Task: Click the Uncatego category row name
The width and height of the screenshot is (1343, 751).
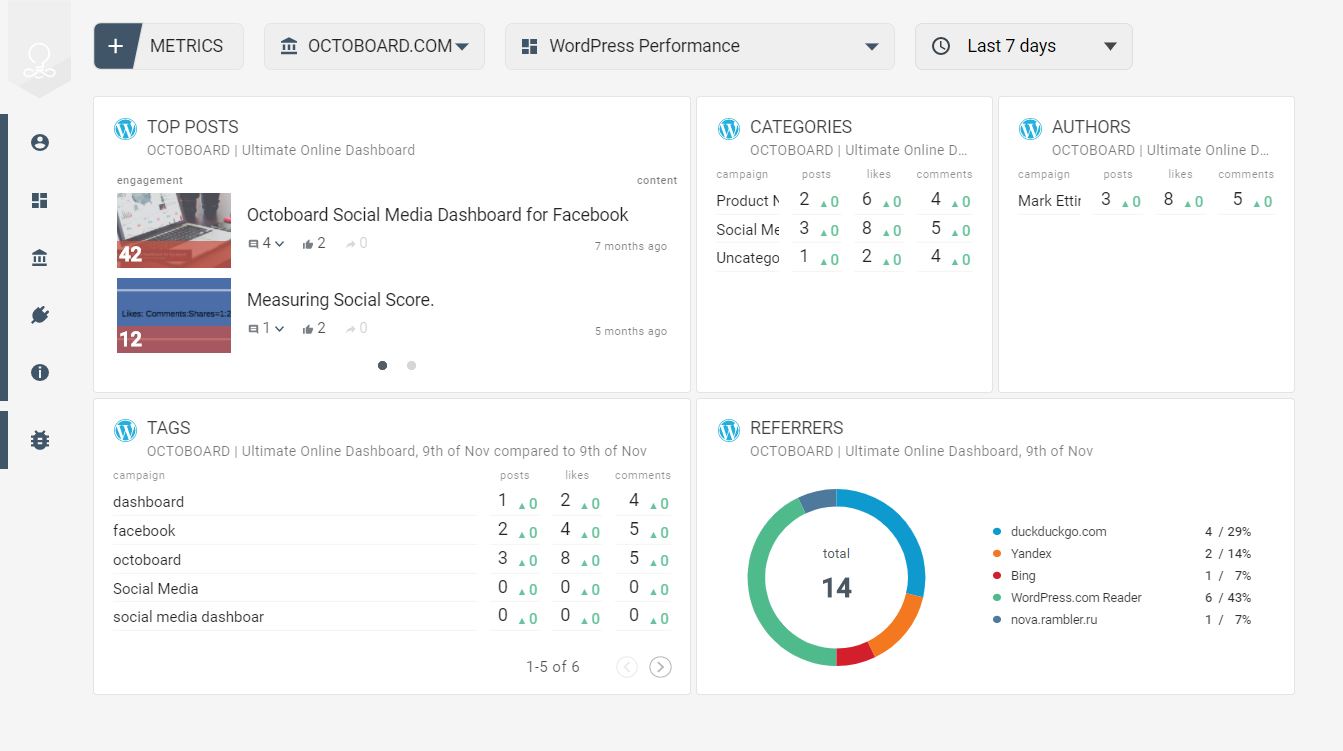Action: (748, 258)
